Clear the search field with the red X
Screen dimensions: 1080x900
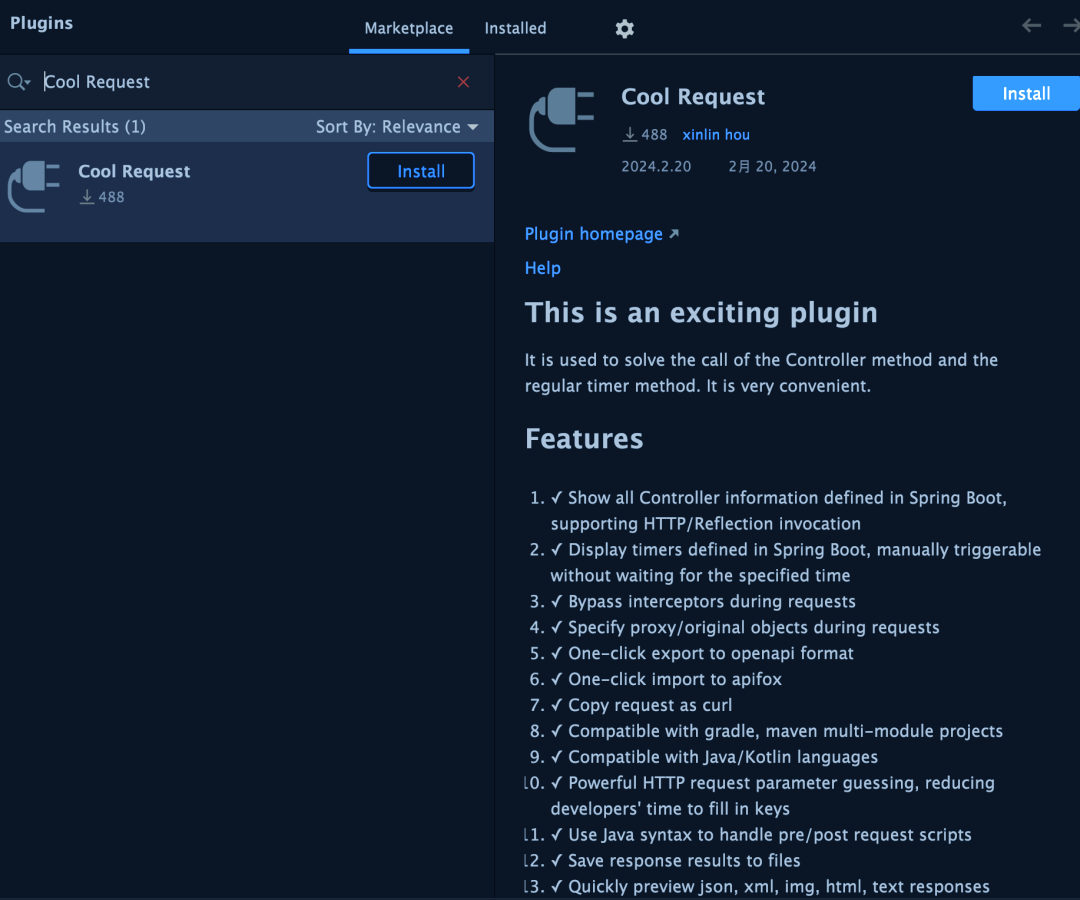coord(464,82)
